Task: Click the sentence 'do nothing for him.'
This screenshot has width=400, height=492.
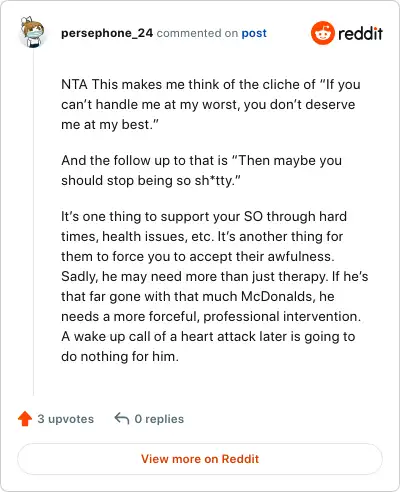Action: click(x=120, y=356)
